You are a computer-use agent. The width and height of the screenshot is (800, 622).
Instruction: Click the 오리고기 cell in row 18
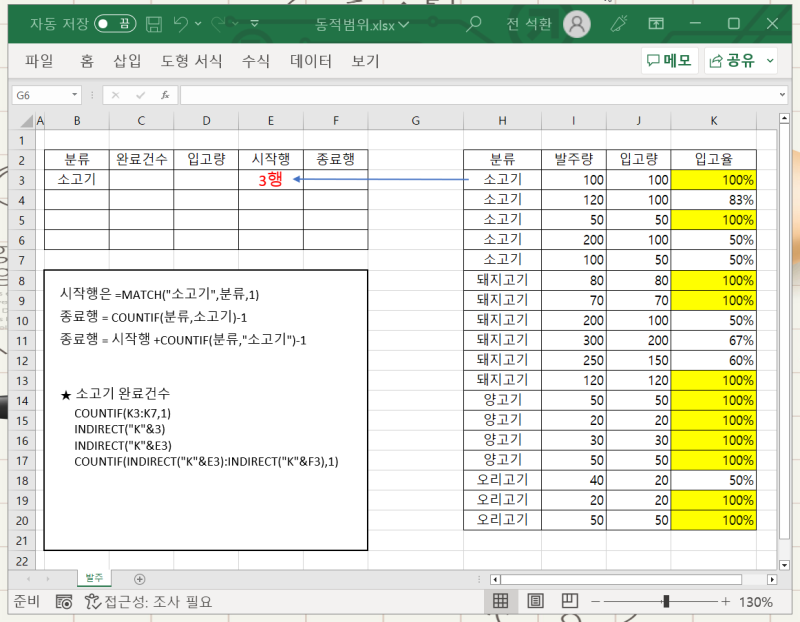point(502,480)
